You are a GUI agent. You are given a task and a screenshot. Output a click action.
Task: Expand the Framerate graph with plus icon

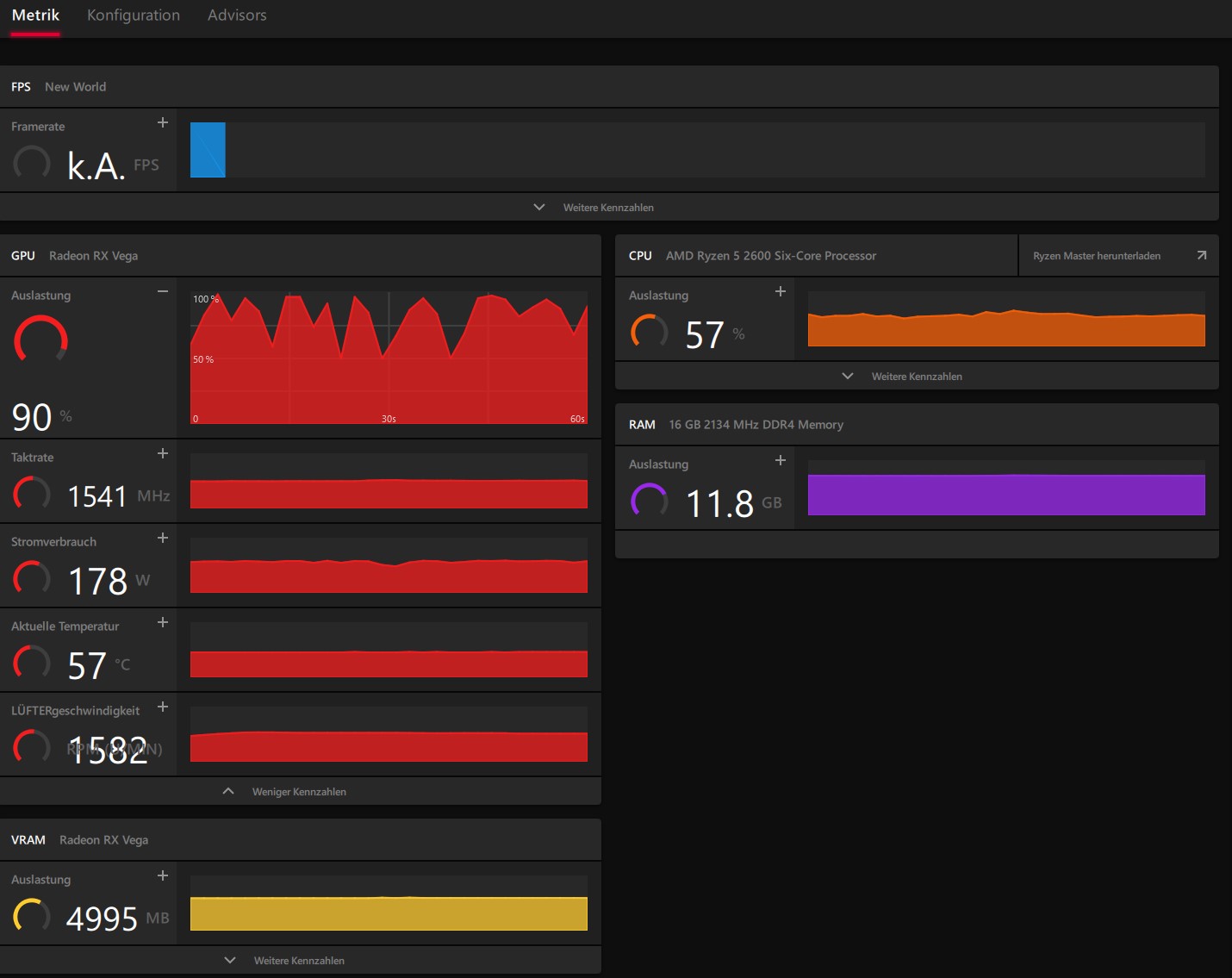pyautogui.click(x=163, y=123)
